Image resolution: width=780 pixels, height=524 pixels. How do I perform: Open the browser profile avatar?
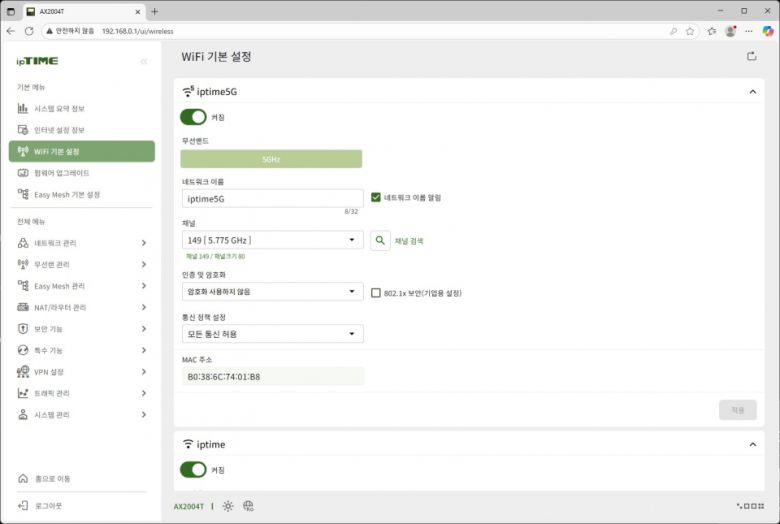(730, 31)
